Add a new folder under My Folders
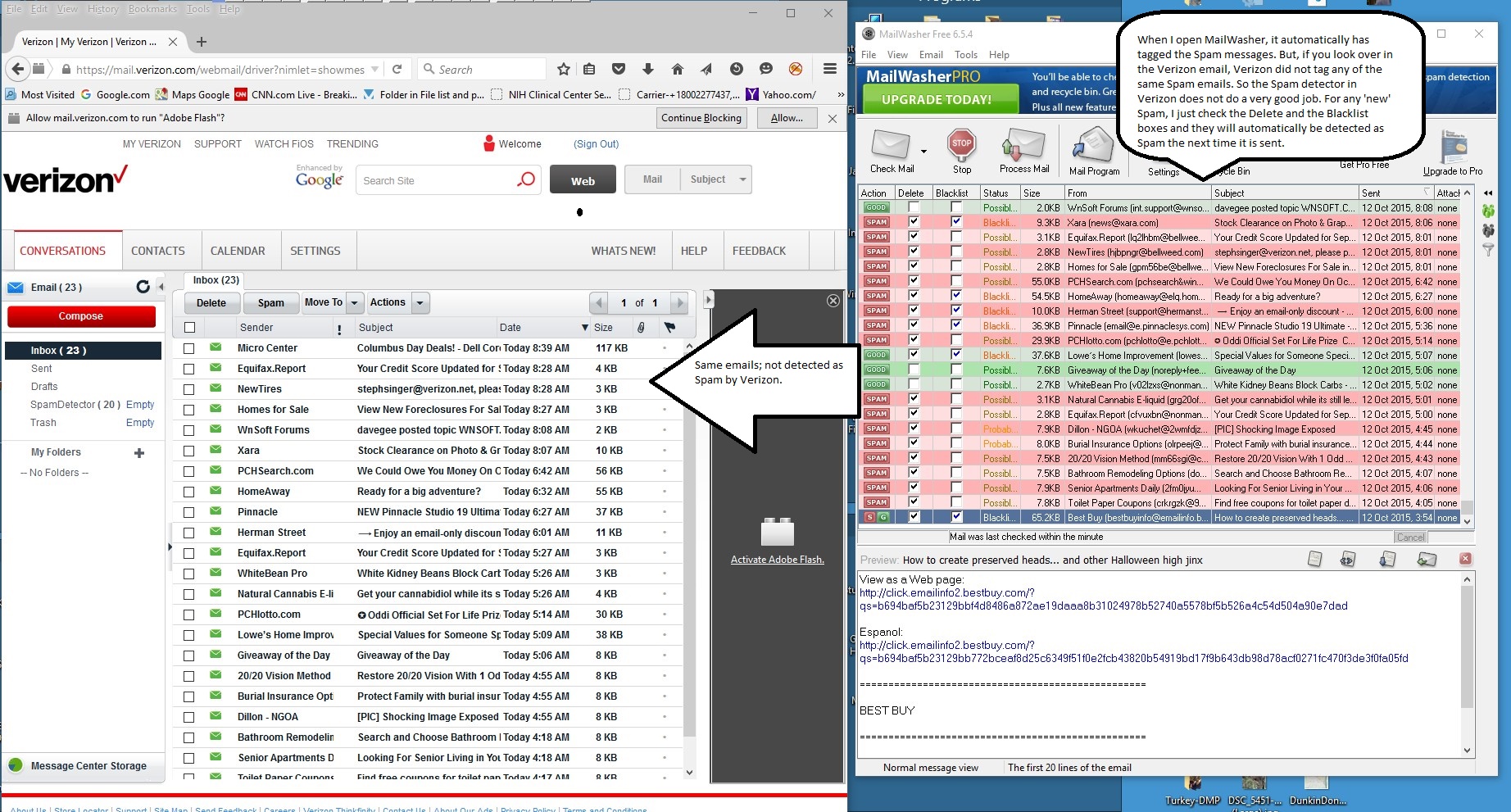 click(139, 452)
